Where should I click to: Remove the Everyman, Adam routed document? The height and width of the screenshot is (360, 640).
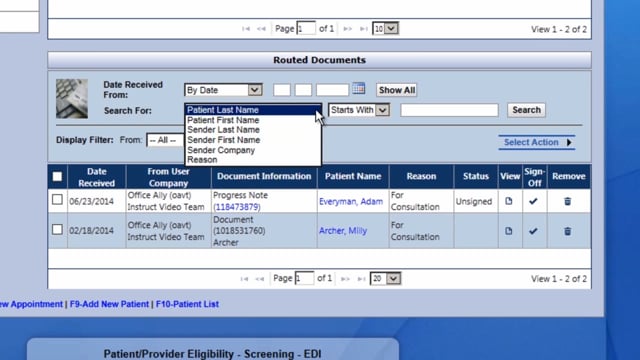[x=567, y=201]
